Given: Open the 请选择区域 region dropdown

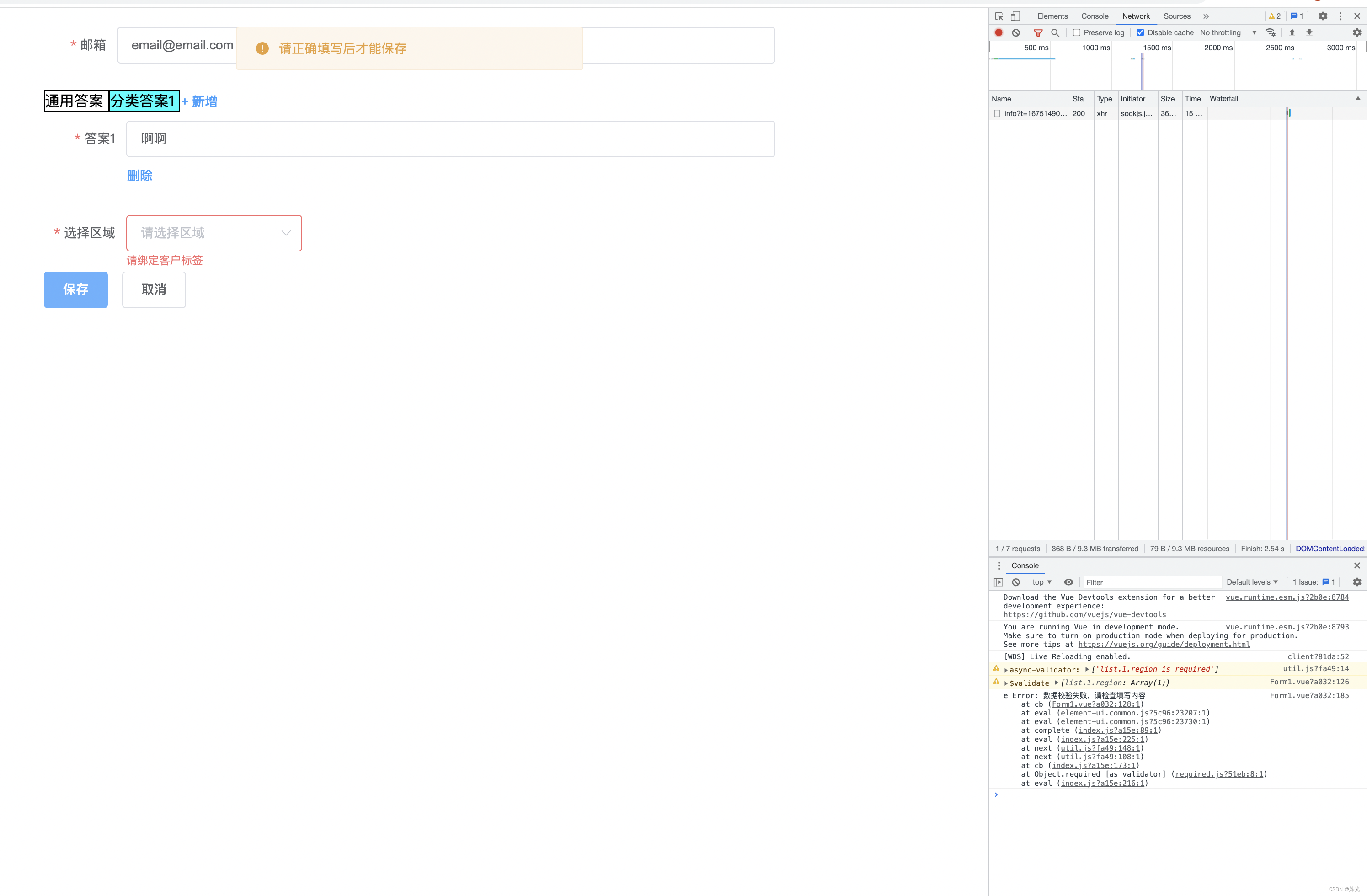Looking at the screenshot, I should pyautogui.click(x=214, y=233).
